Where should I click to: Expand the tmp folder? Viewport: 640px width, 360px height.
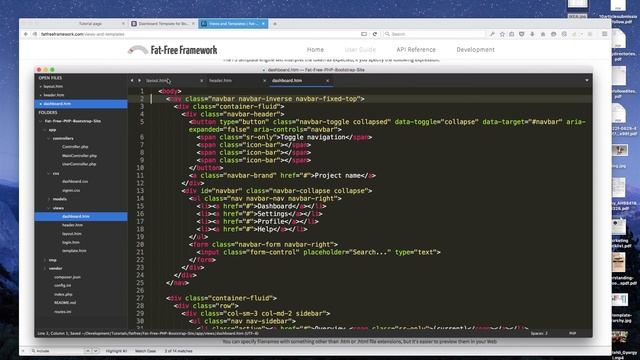click(45, 260)
